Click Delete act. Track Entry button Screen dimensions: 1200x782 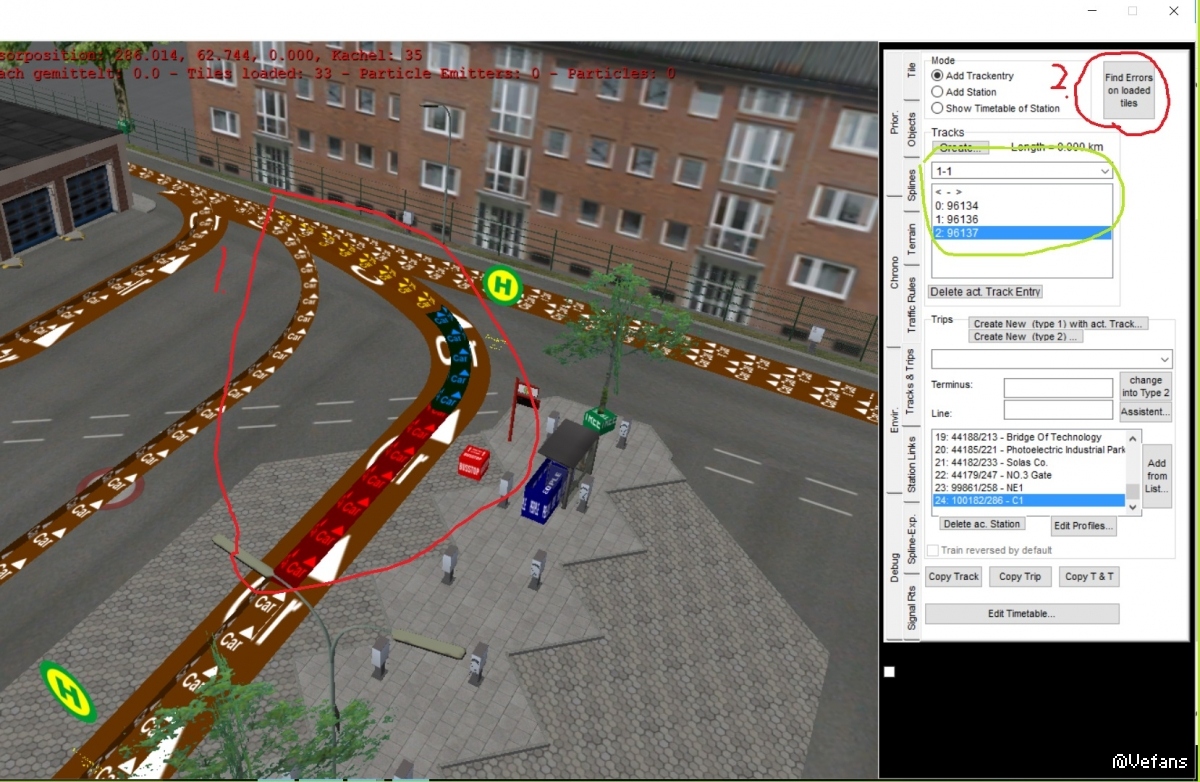[x=985, y=292]
